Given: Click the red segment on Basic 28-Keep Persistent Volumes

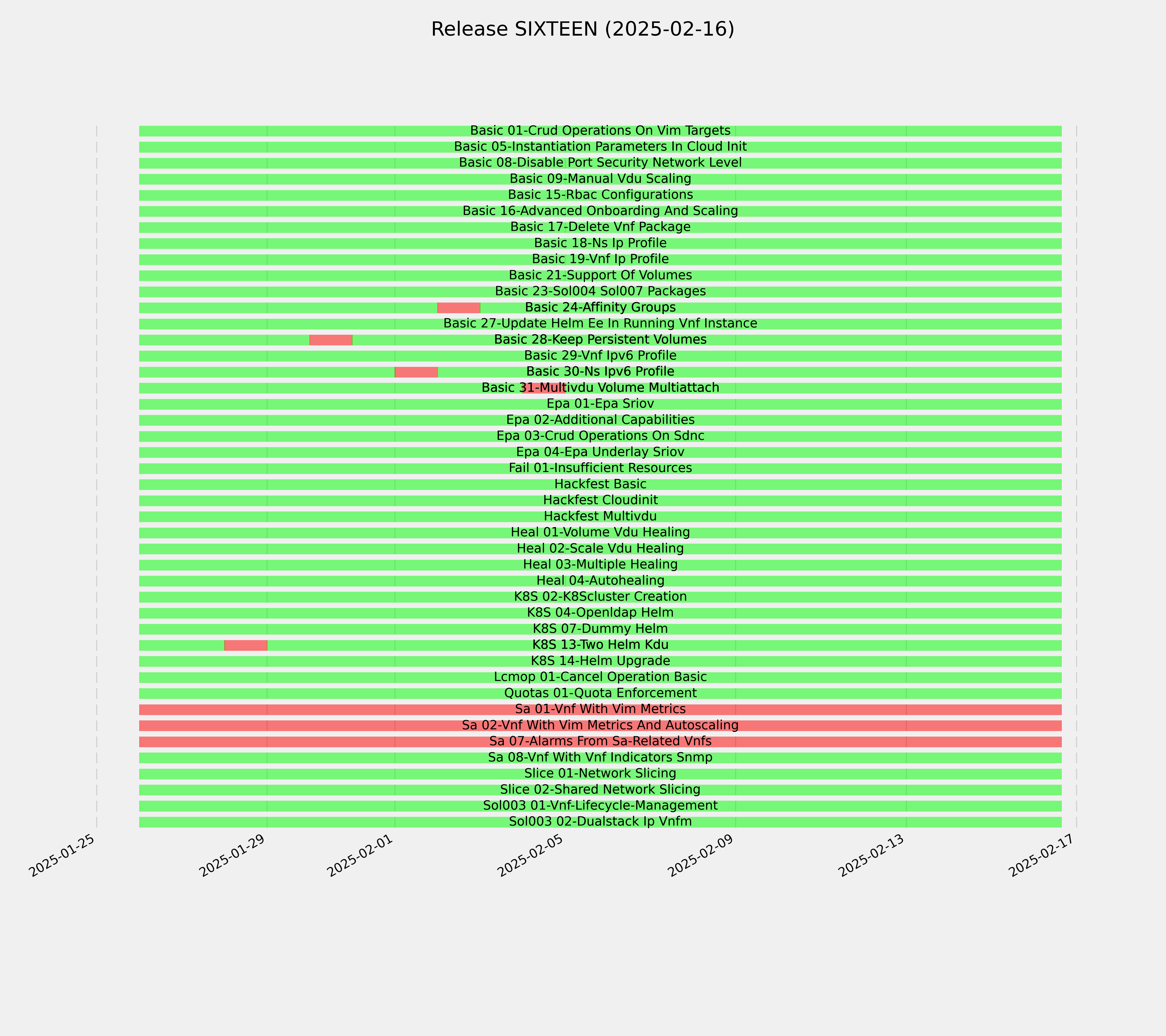Looking at the screenshot, I should [x=331, y=340].
